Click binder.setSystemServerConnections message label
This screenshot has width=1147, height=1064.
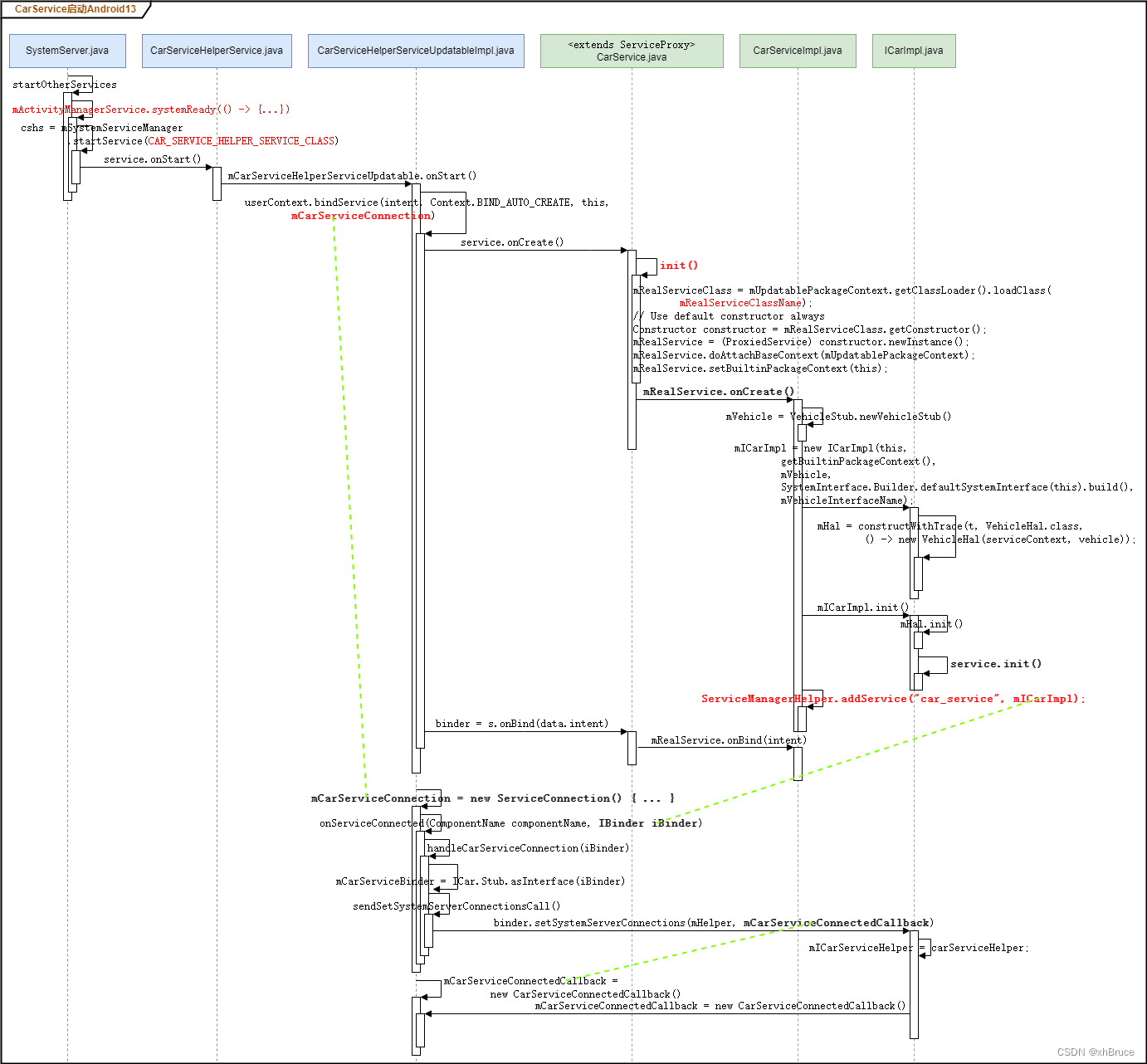point(714,923)
